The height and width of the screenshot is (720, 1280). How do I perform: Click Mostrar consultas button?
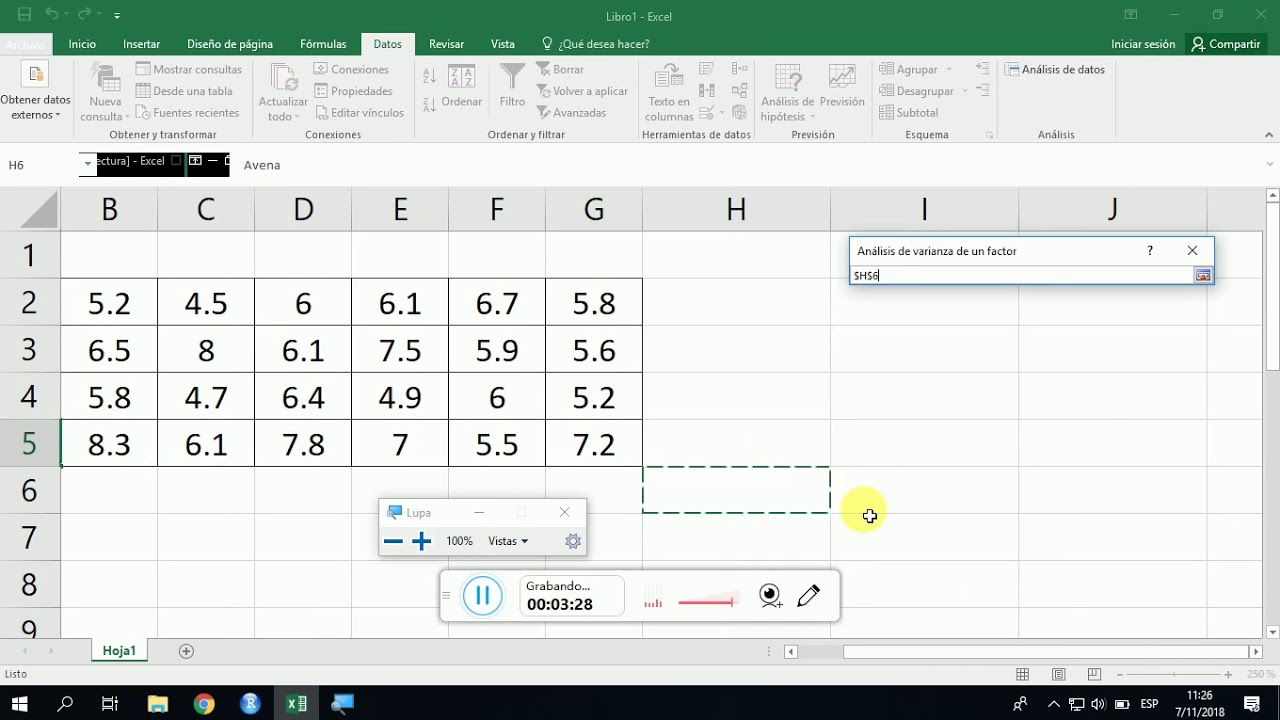tap(189, 70)
